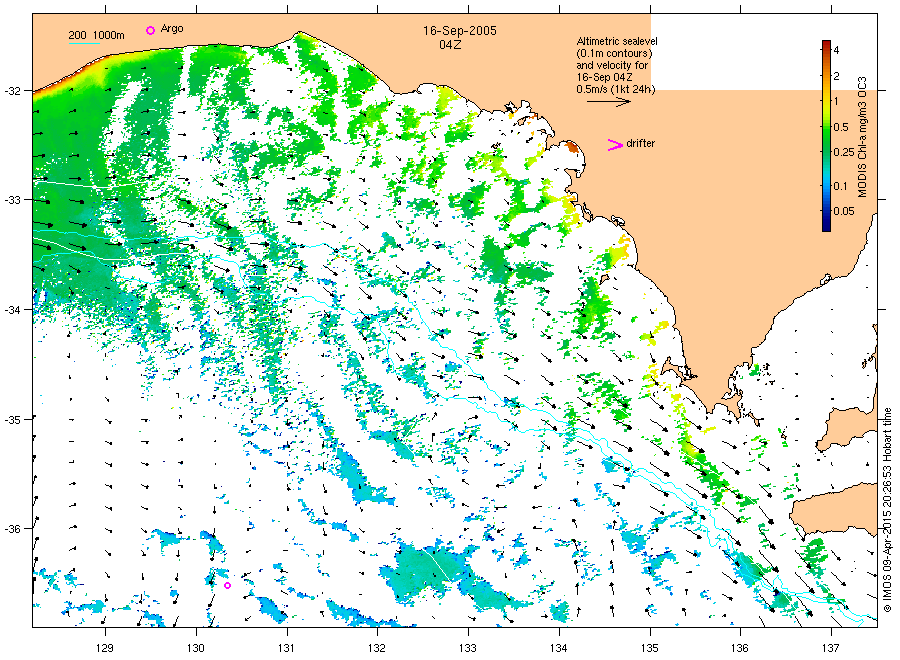Image resolution: width=900 pixels, height=660 pixels.
Task: Click longitude axis label '129'
Action: coord(105,649)
